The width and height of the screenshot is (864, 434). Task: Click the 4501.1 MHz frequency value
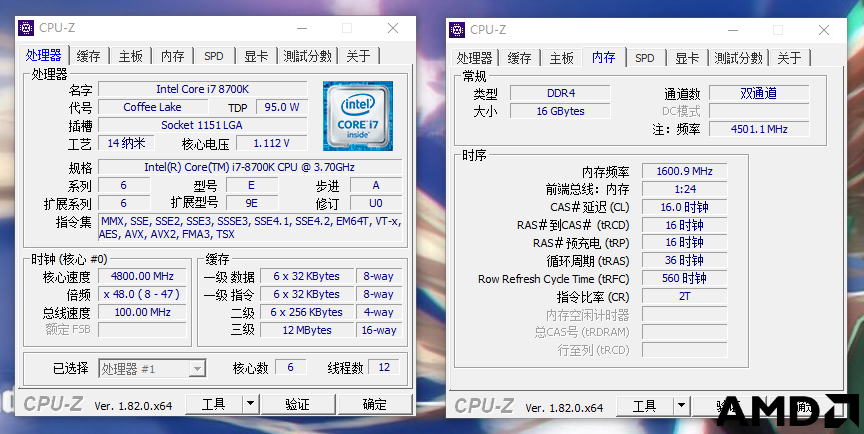(759, 129)
